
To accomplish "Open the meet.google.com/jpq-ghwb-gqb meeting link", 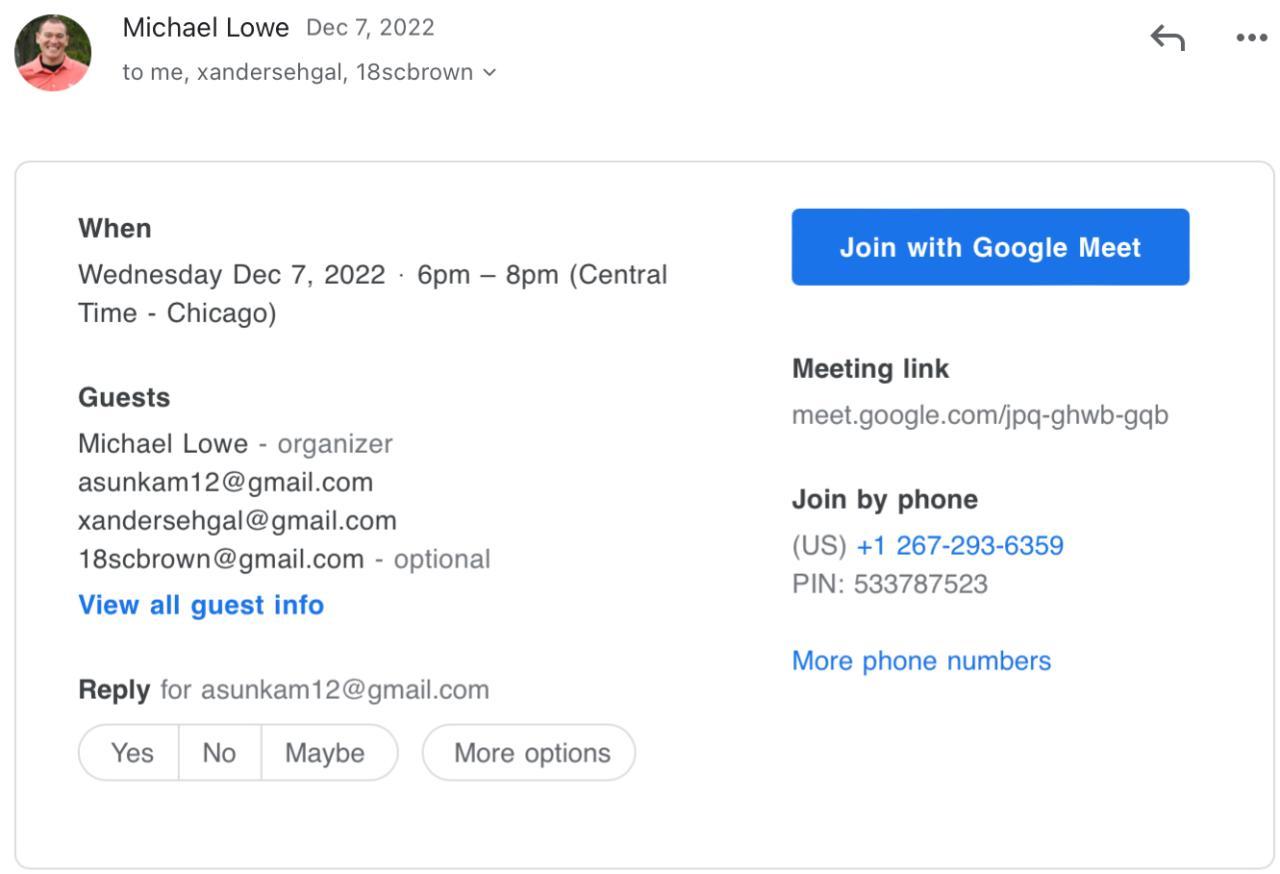I will click(x=980, y=415).
